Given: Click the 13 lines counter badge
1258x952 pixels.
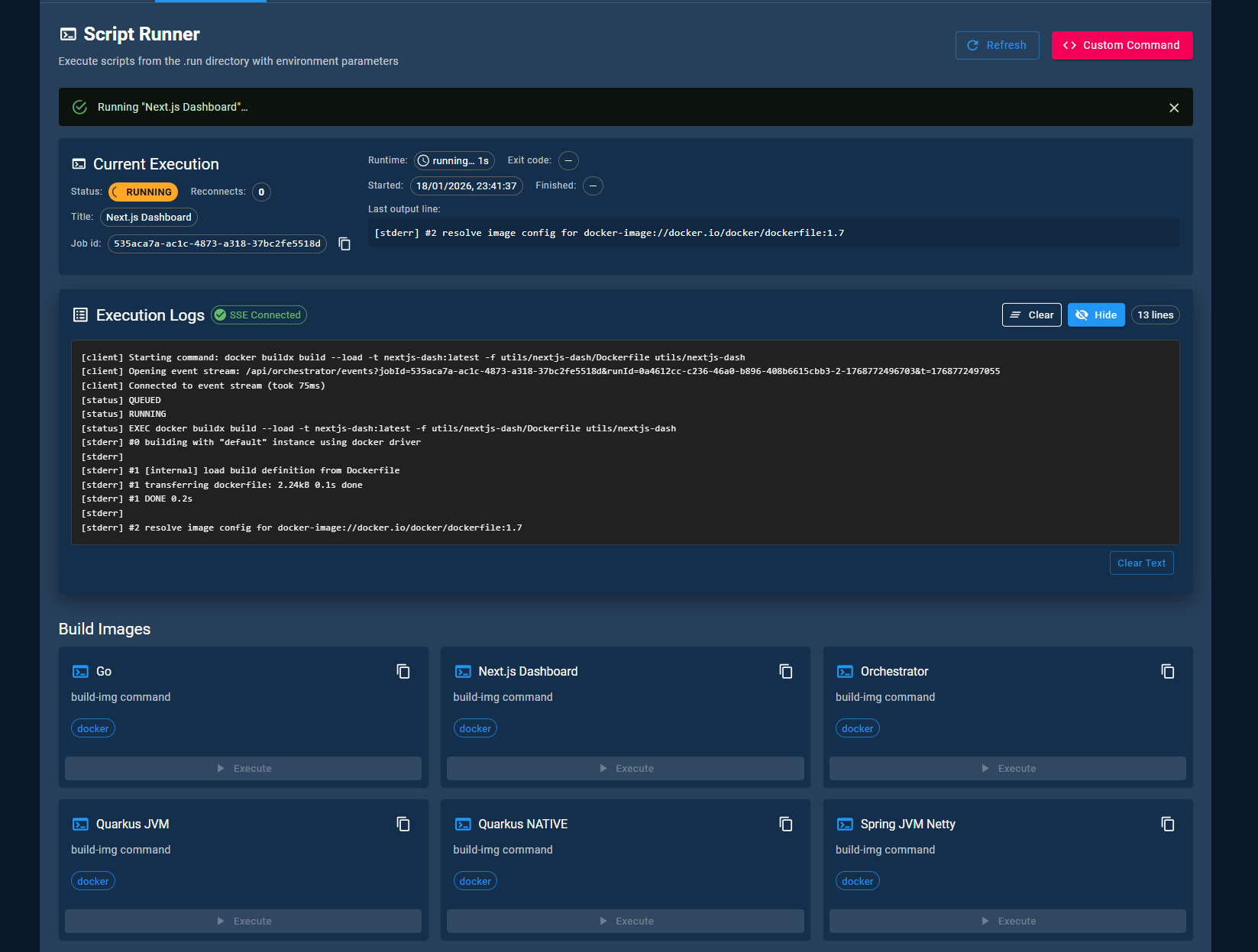Looking at the screenshot, I should point(1155,315).
